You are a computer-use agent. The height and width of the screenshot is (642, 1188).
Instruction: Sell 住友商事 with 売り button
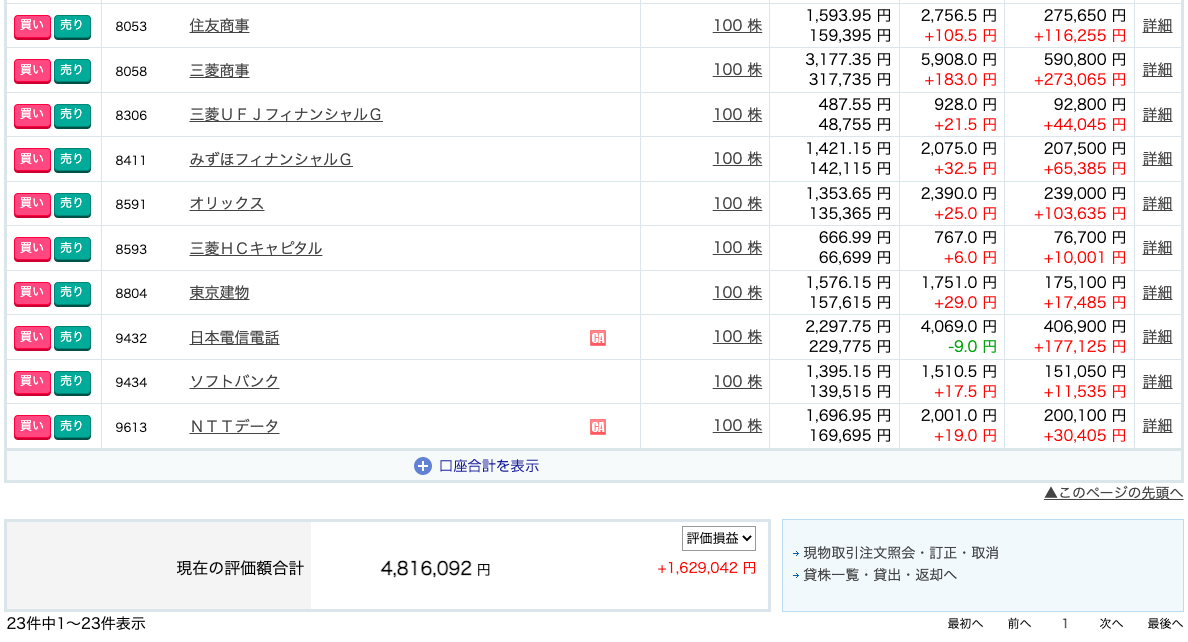click(x=72, y=26)
